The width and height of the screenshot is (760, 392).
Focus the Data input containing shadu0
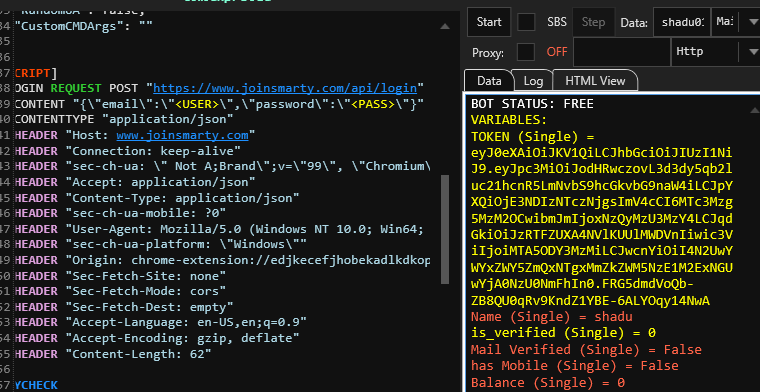[x=681, y=22]
